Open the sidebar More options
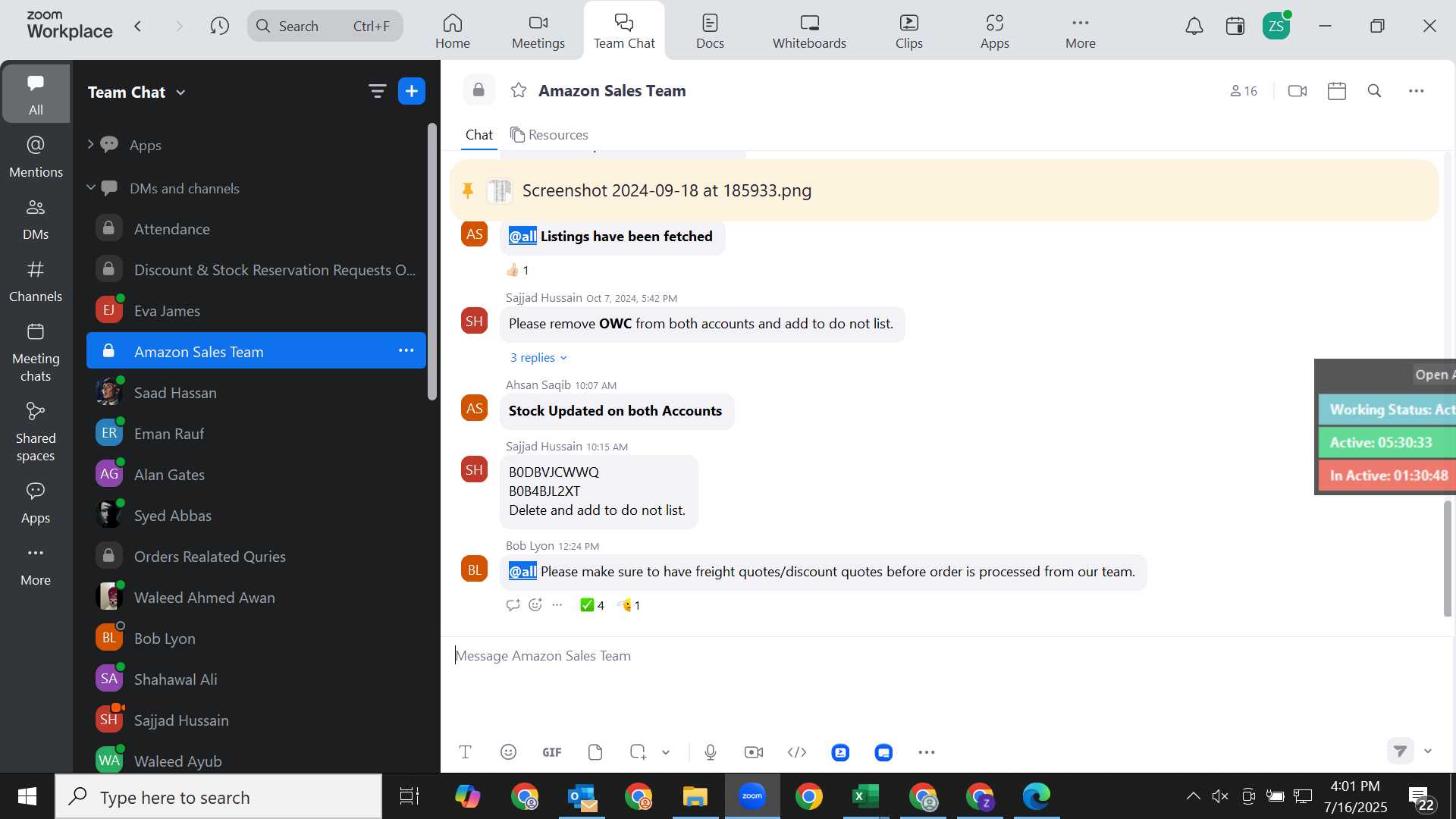The height and width of the screenshot is (819, 1456). point(36,565)
